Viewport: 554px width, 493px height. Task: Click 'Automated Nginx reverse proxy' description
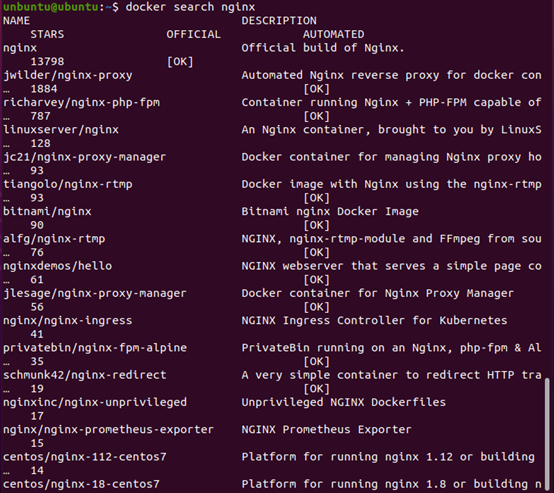pos(341,76)
